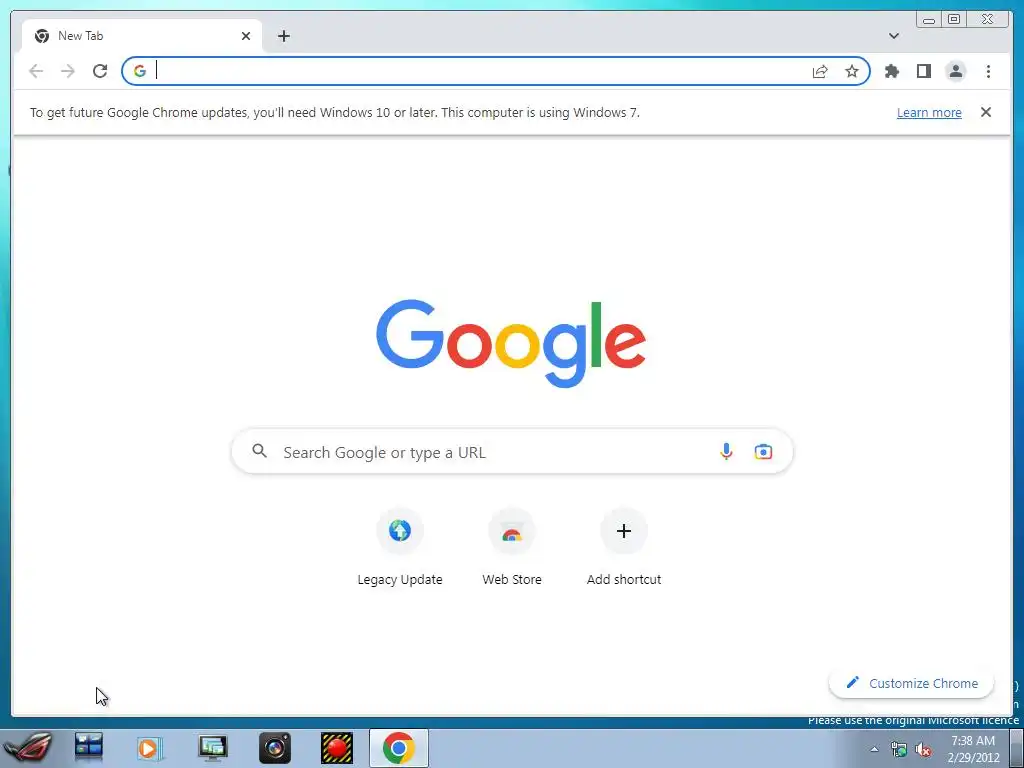Click the 'Legacy Update' label
This screenshot has height=768, width=1024.
[400, 579]
